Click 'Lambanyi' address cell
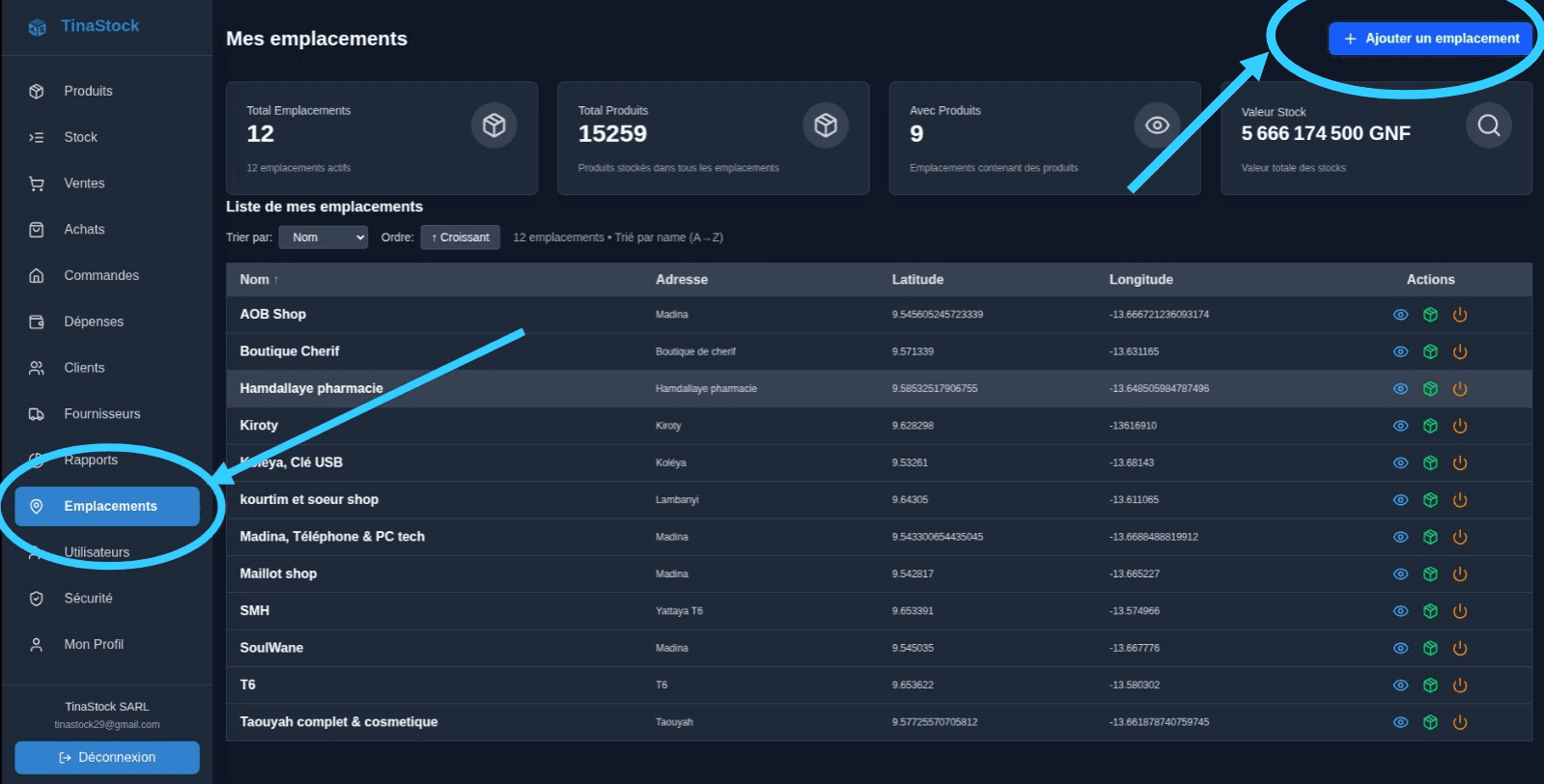 point(677,500)
